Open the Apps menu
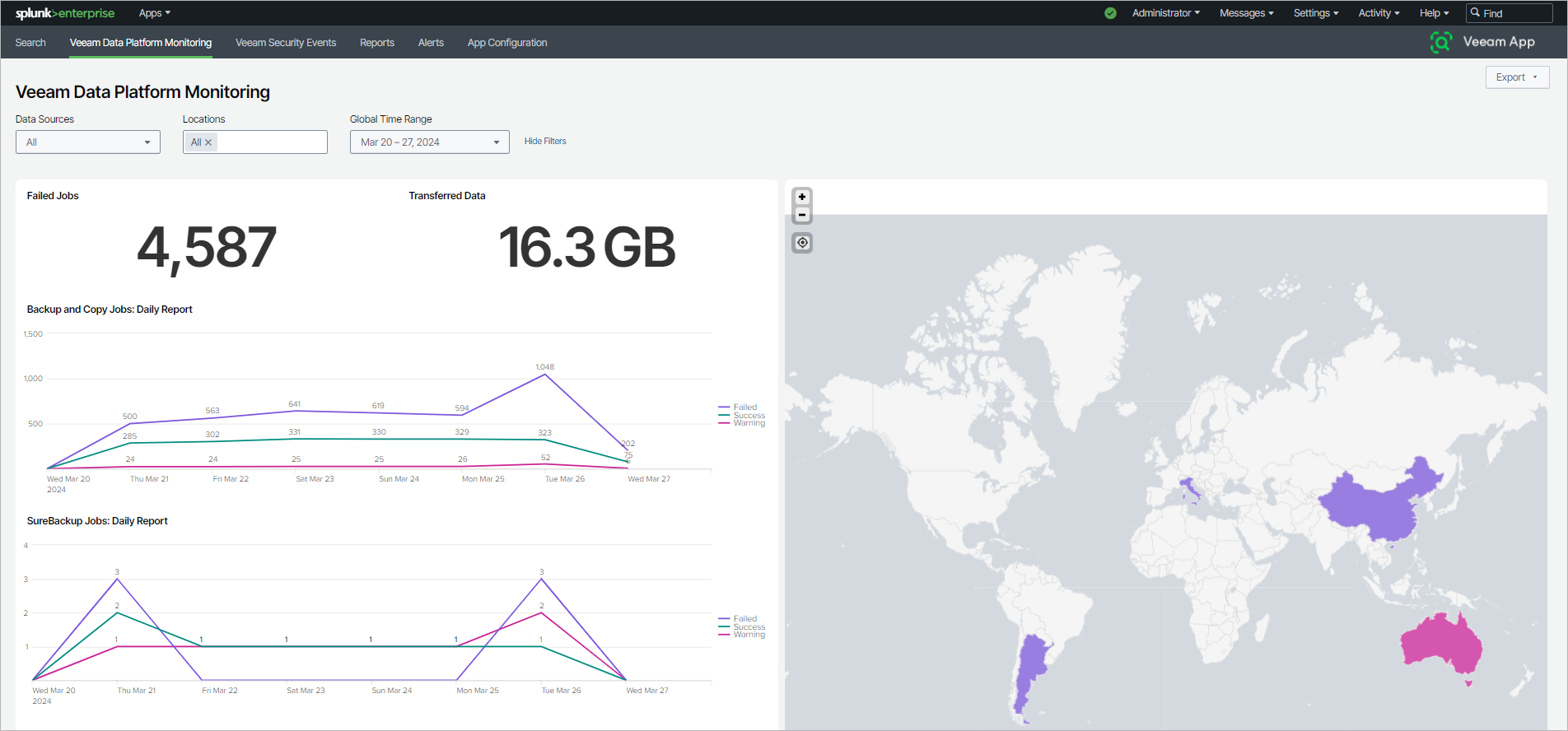1568x731 pixels. tap(154, 13)
